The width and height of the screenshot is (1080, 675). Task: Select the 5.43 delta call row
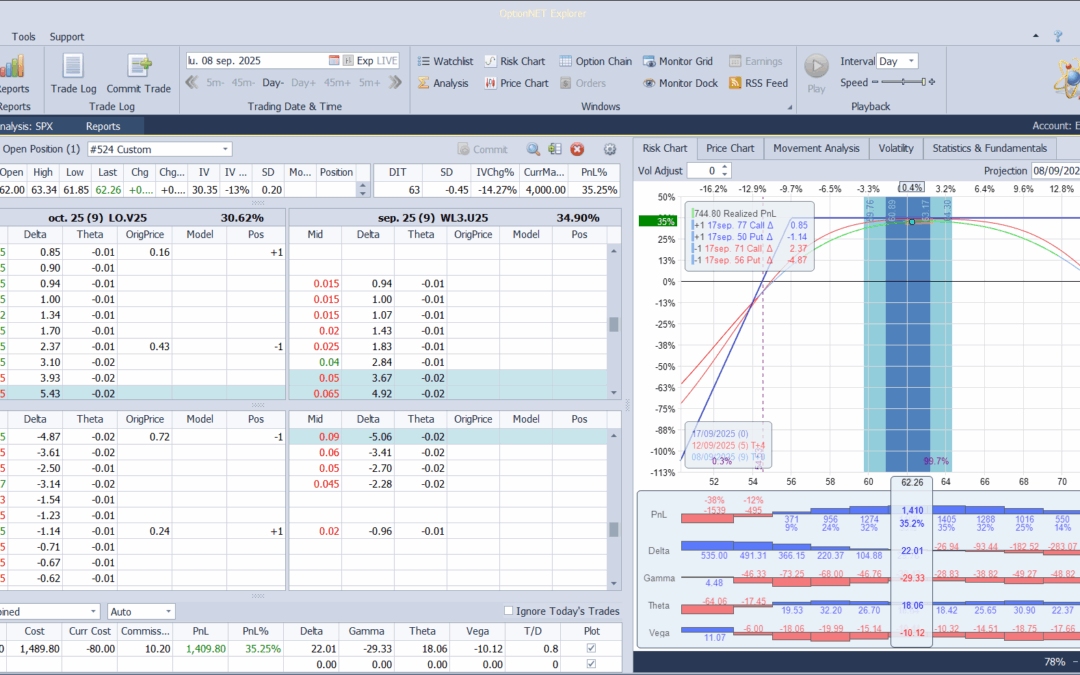(x=143, y=394)
